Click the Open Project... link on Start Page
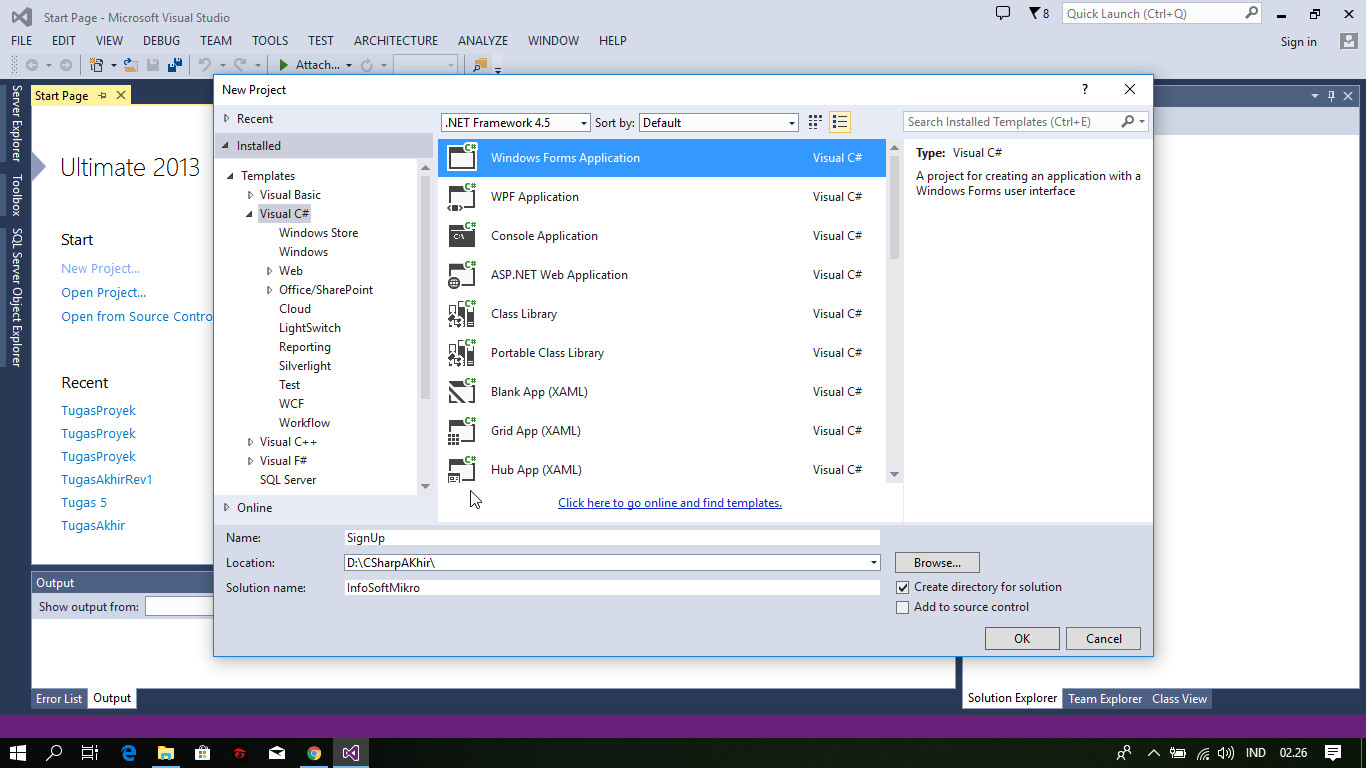Viewport: 1366px width, 768px height. [x=104, y=293]
